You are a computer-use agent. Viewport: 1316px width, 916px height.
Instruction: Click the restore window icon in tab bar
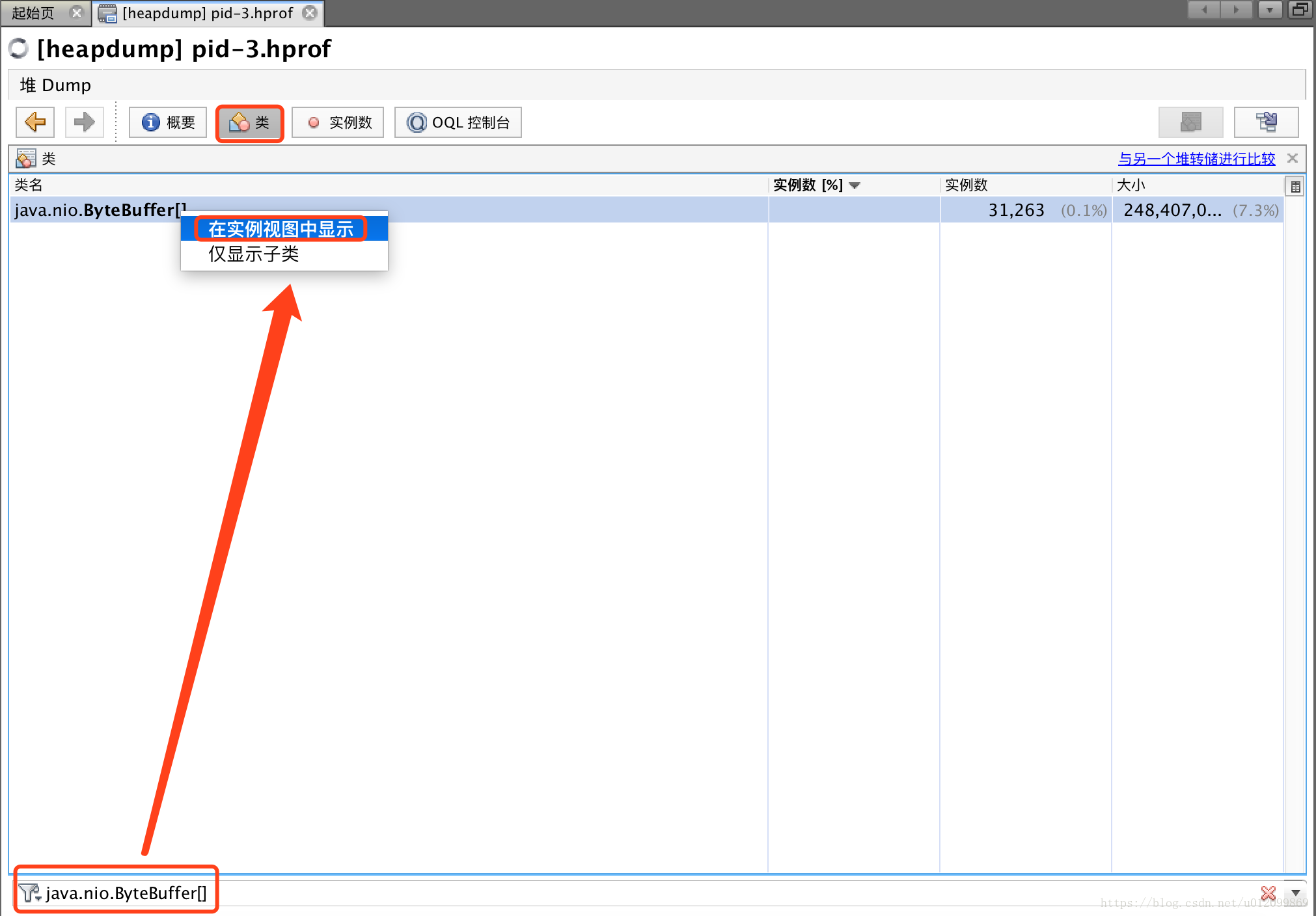(1300, 10)
